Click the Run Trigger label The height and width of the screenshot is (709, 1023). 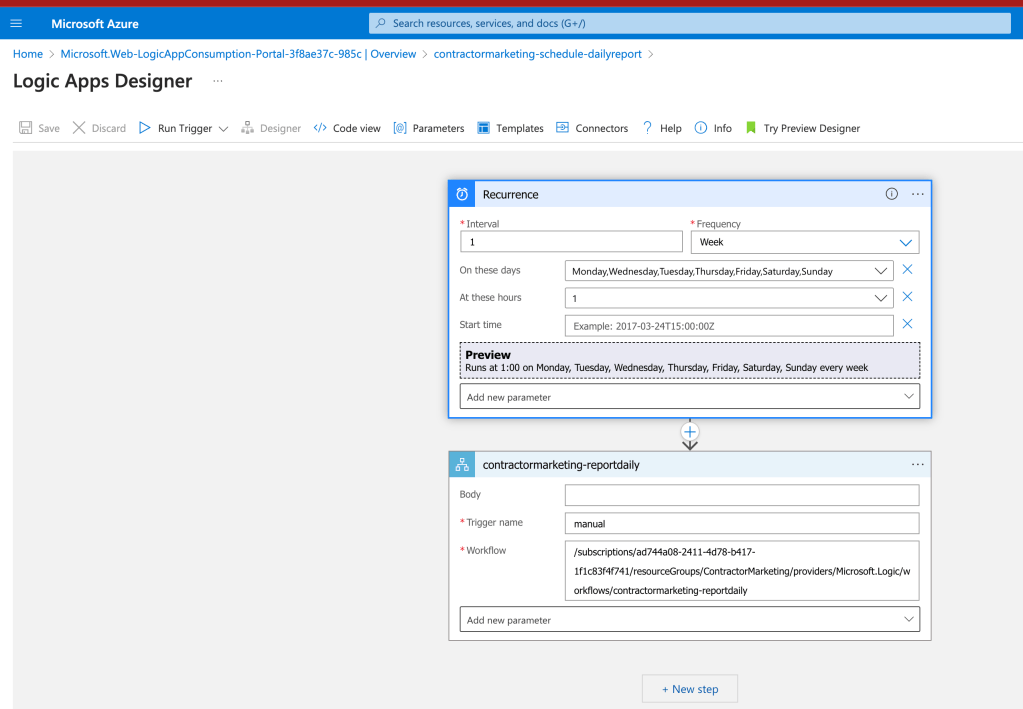tap(185, 128)
